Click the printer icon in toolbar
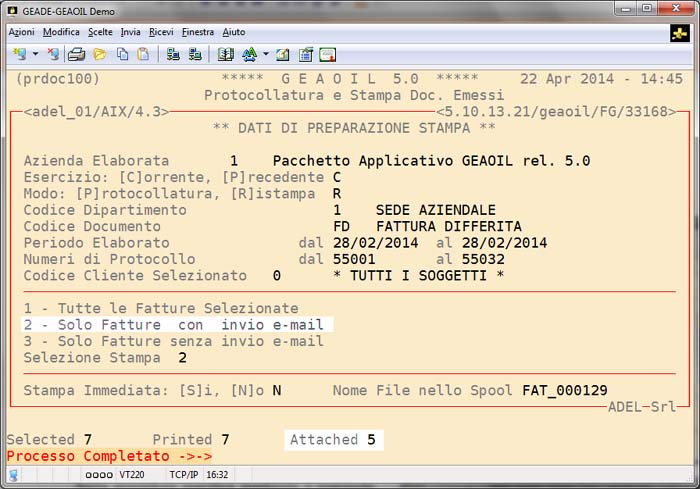The height and width of the screenshot is (489, 700). [76, 54]
